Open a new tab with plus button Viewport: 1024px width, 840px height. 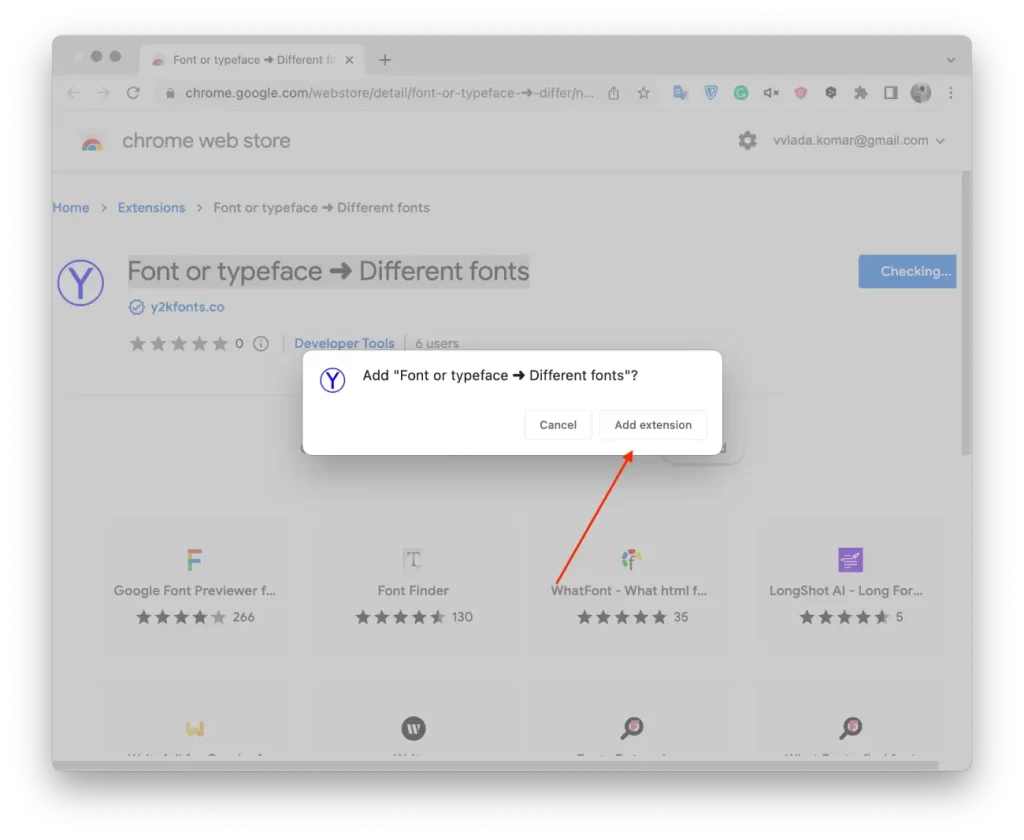385,60
